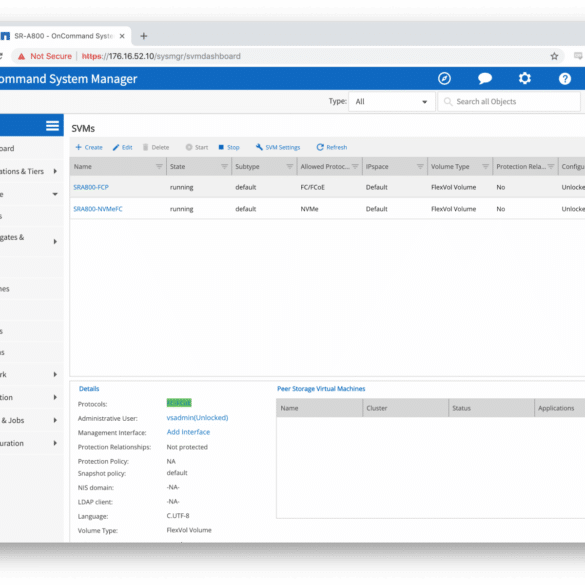Open the chat feedback bubble icon
The image size is (585, 585).
485,78
